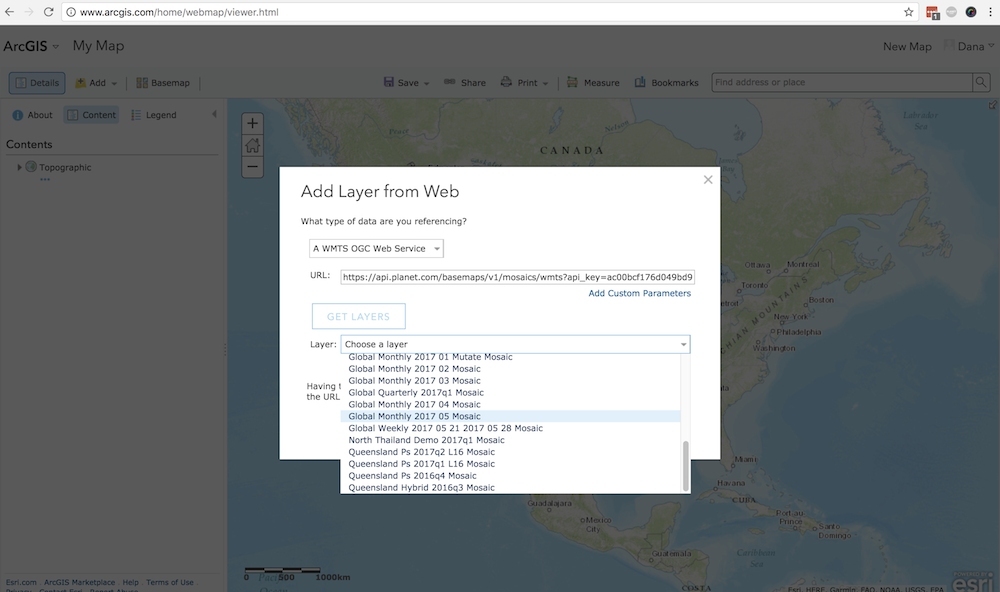This screenshot has width=1000, height=592.
Task: Open the Print dropdown
Action: click(524, 82)
